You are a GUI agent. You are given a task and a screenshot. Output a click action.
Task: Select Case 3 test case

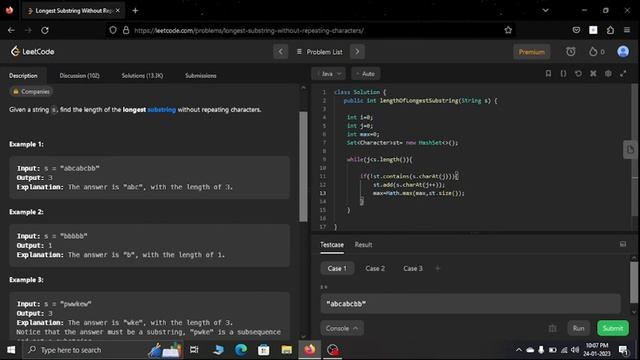point(413,268)
